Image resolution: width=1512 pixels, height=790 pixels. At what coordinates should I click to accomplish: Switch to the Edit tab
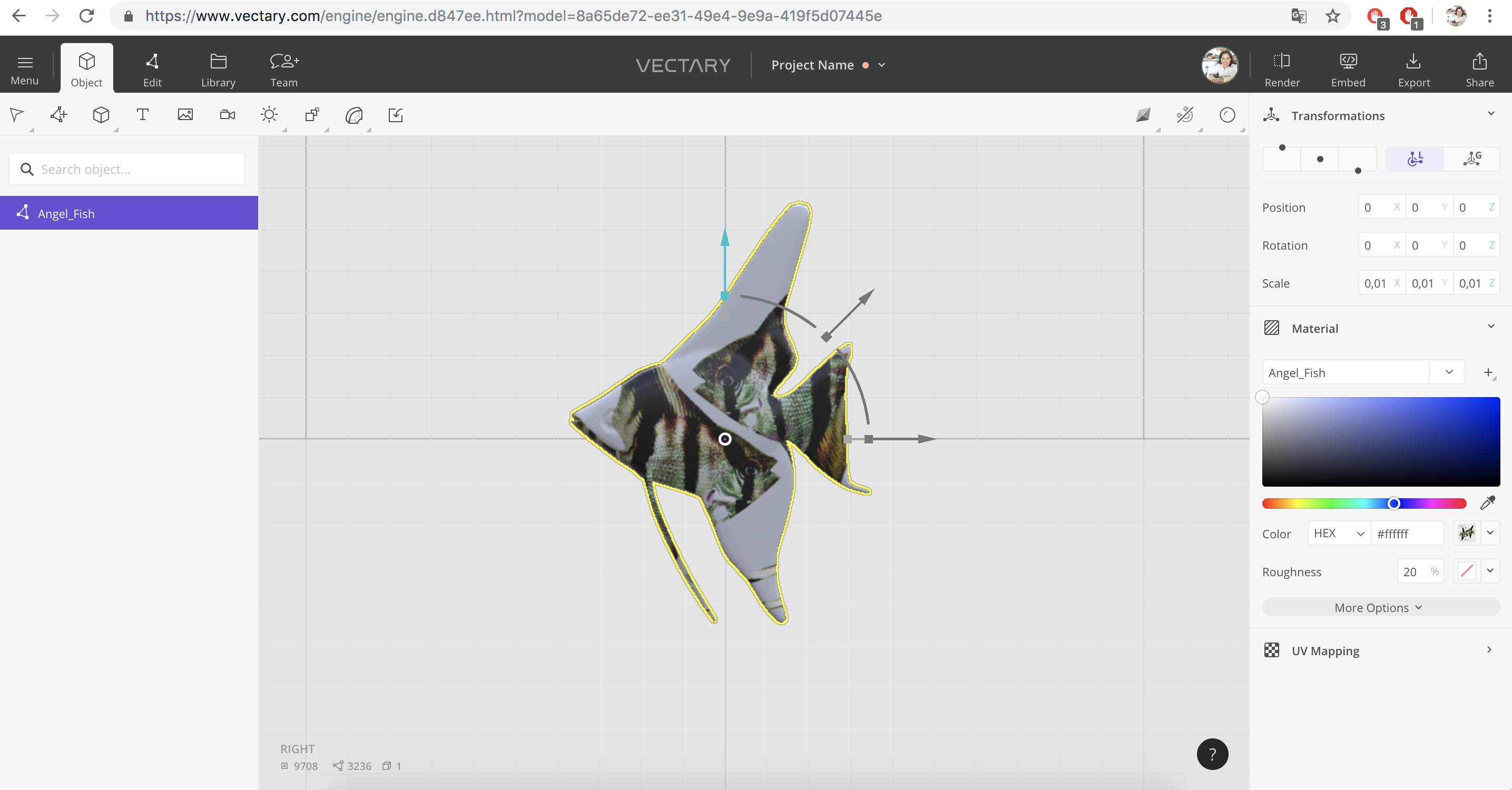click(x=152, y=70)
